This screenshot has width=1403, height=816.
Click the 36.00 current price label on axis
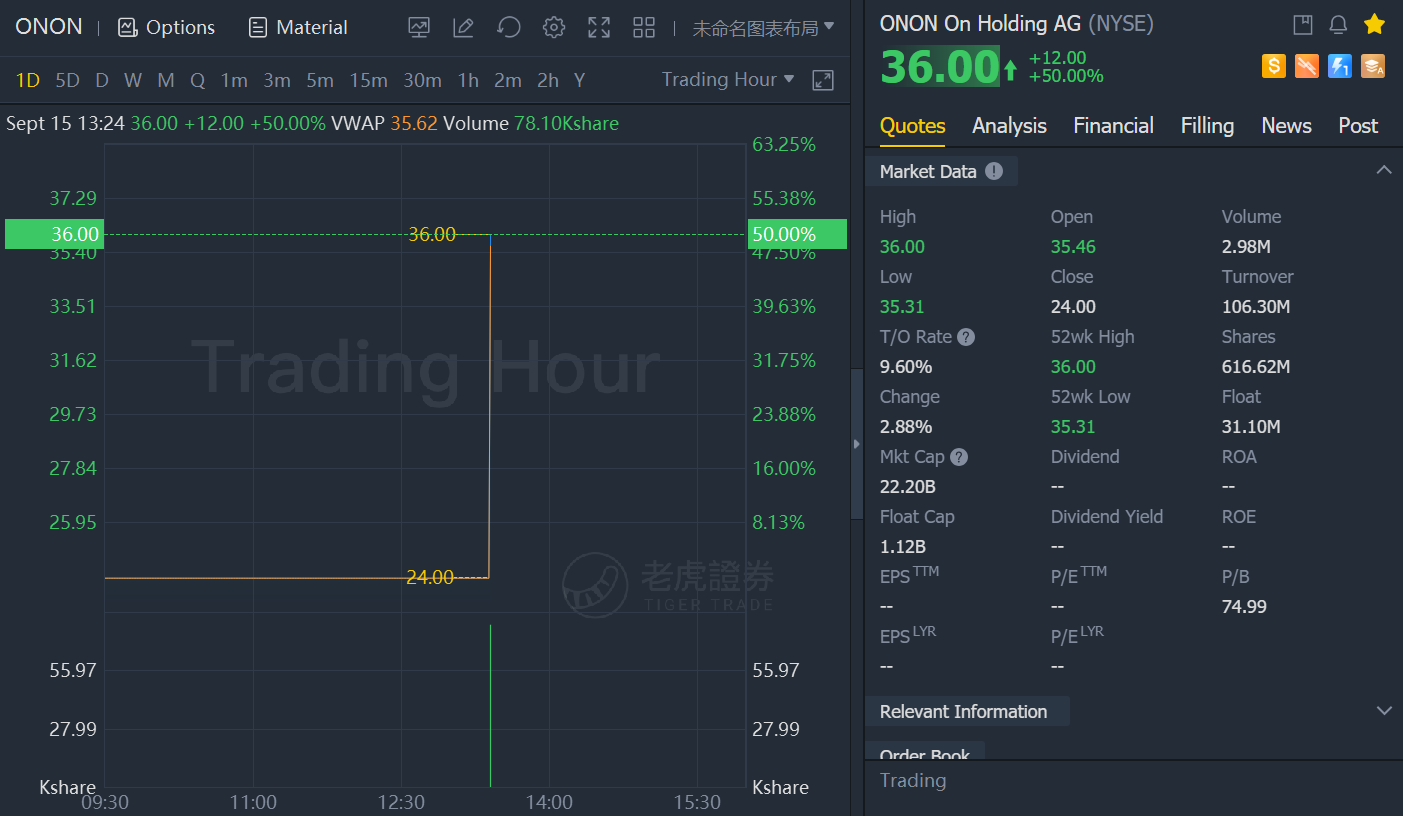click(53, 234)
